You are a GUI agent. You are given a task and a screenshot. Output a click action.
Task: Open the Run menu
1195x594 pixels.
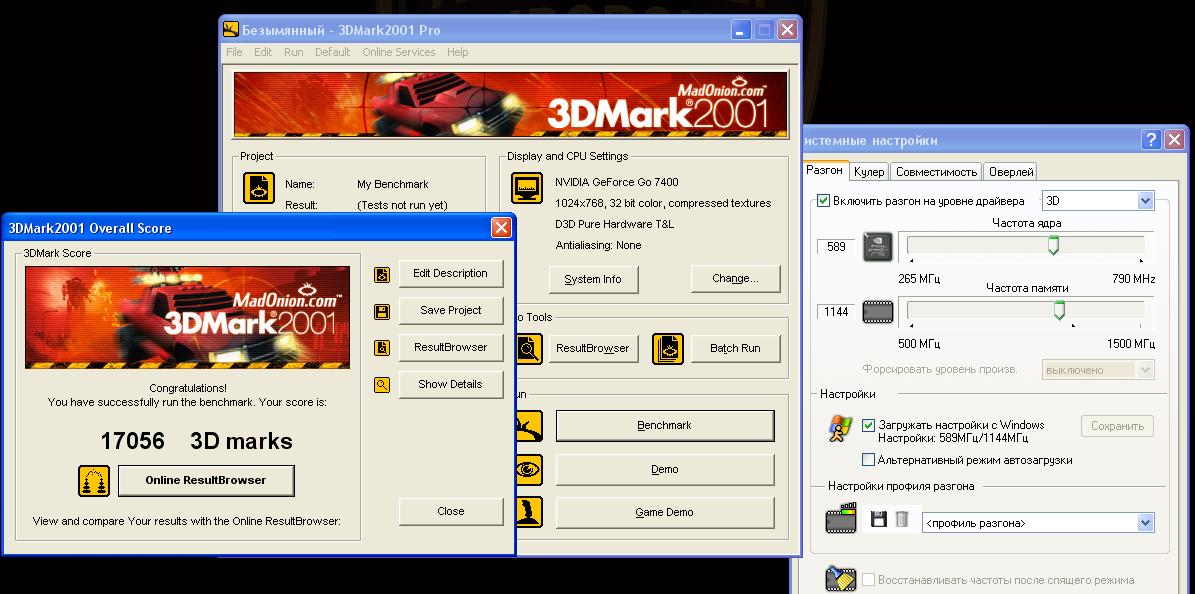(x=293, y=52)
